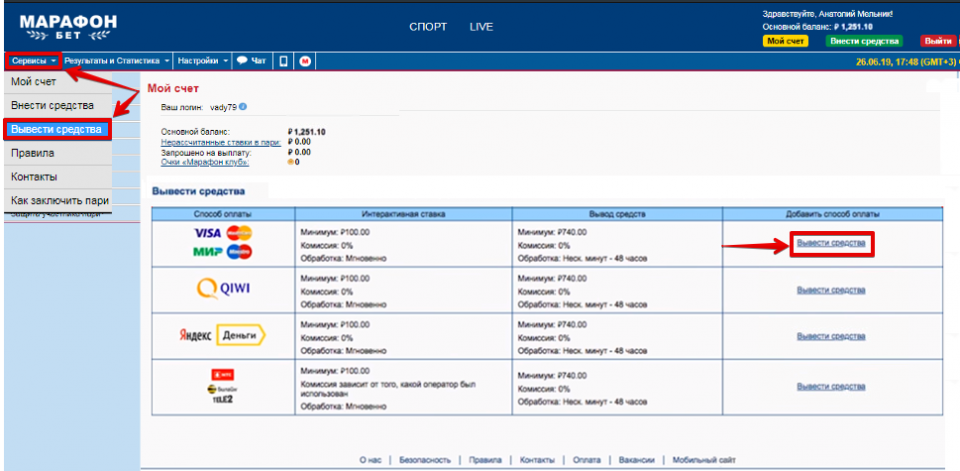Select Мой счет in the Сервисы menu
The image size is (960, 471).
point(58,81)
